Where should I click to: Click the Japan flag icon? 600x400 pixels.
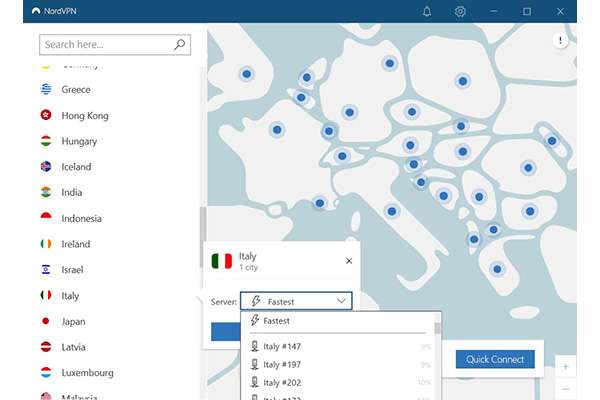(45, 322)
